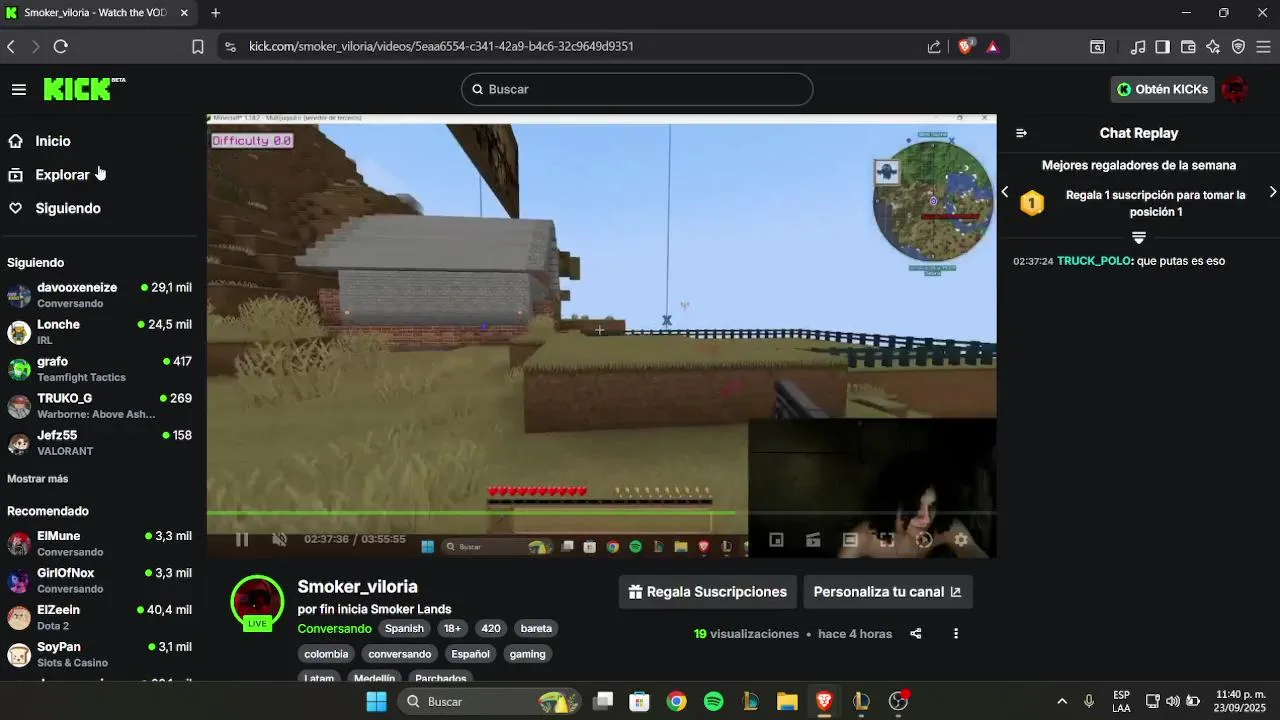Collapse the weekly gifters leaderboard

tap(1138, 237)
